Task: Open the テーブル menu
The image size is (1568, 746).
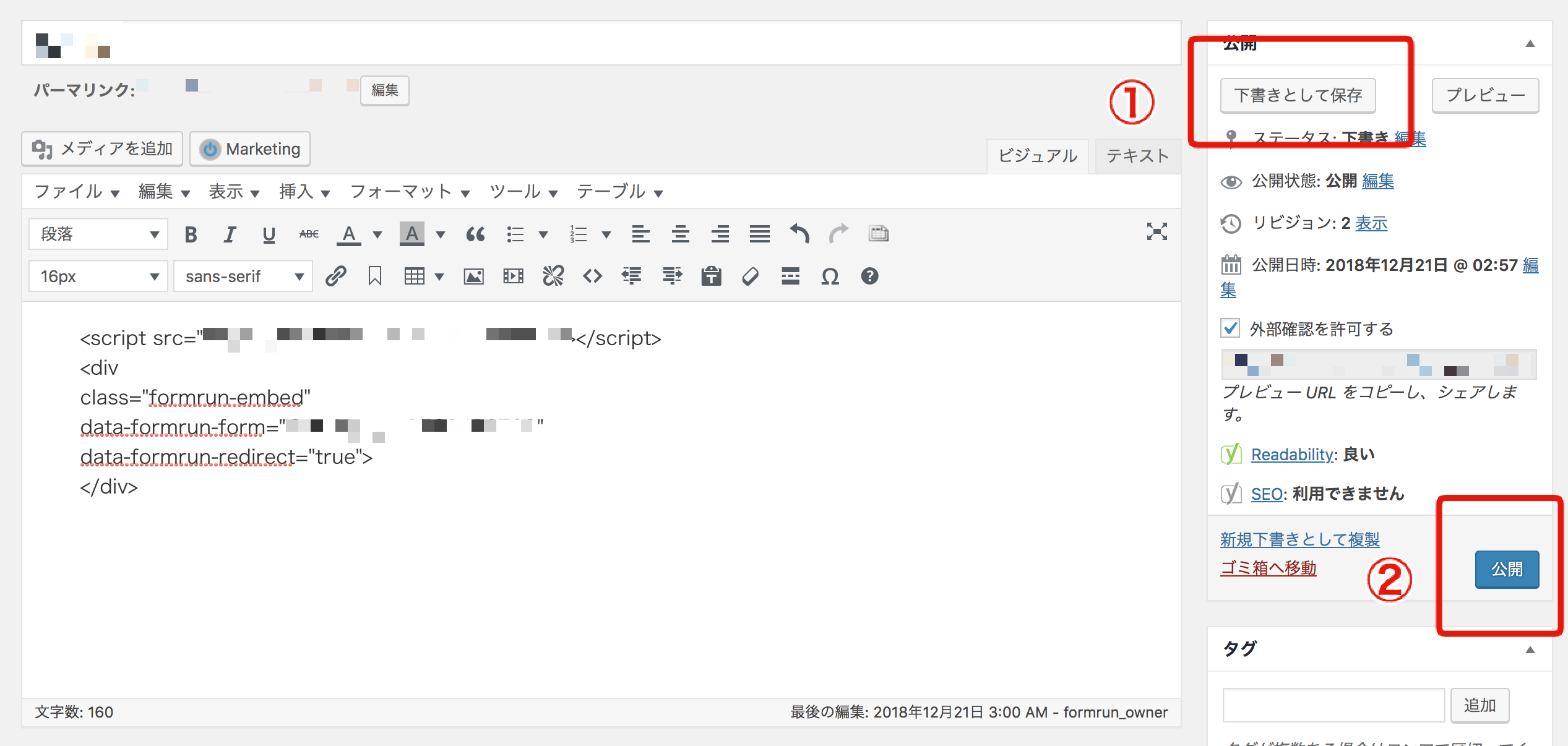Action: (x=620, y=192)
